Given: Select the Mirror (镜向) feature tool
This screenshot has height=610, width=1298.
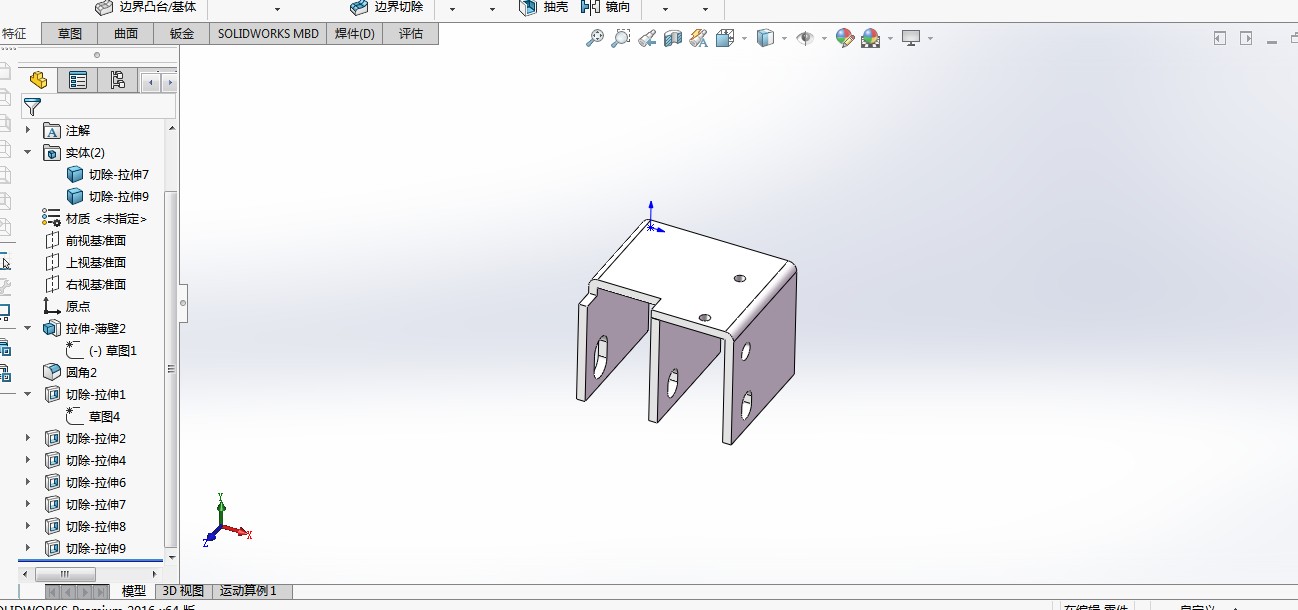Looking at the screenshot, I should 606,7.
